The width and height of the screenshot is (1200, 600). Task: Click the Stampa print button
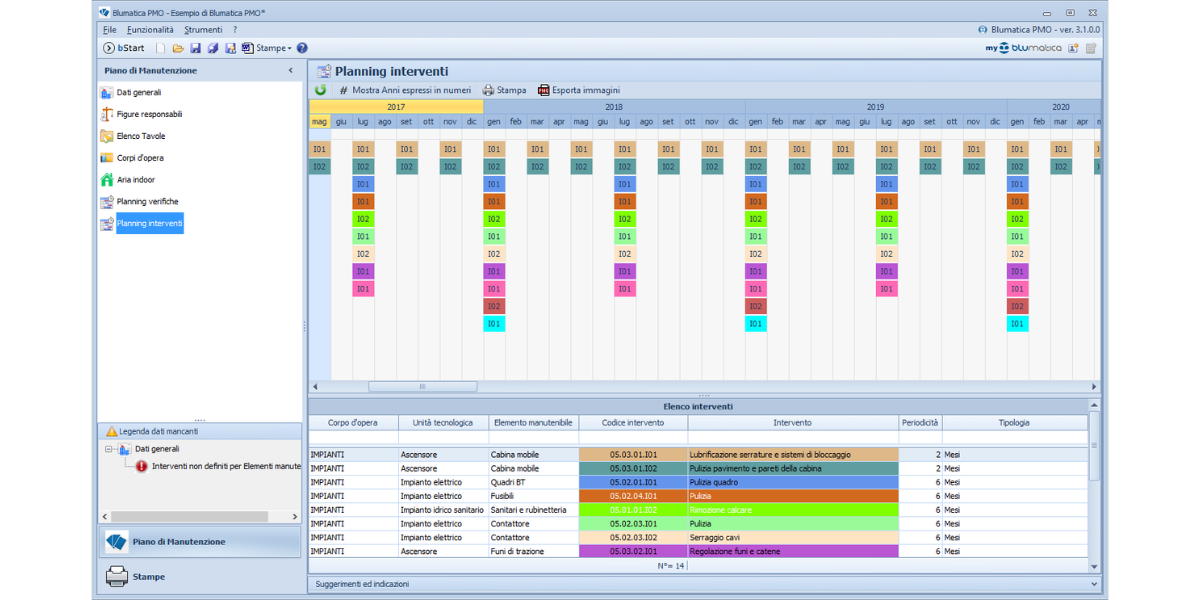click(504, 90)
